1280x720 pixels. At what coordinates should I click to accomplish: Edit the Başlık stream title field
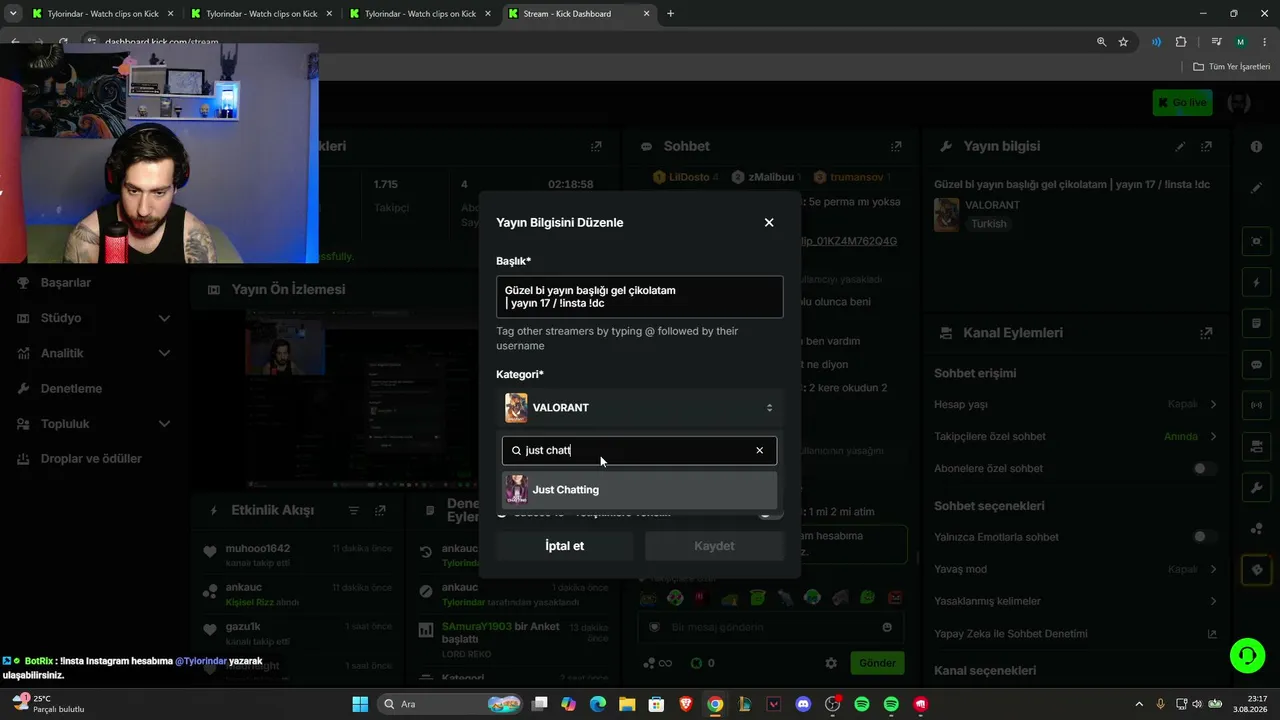click(x=640, y=297)
